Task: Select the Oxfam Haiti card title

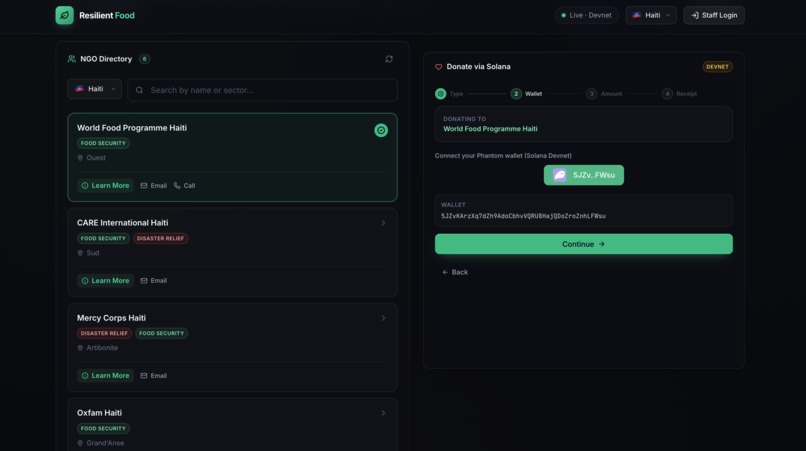Action: tap(99, 413)
